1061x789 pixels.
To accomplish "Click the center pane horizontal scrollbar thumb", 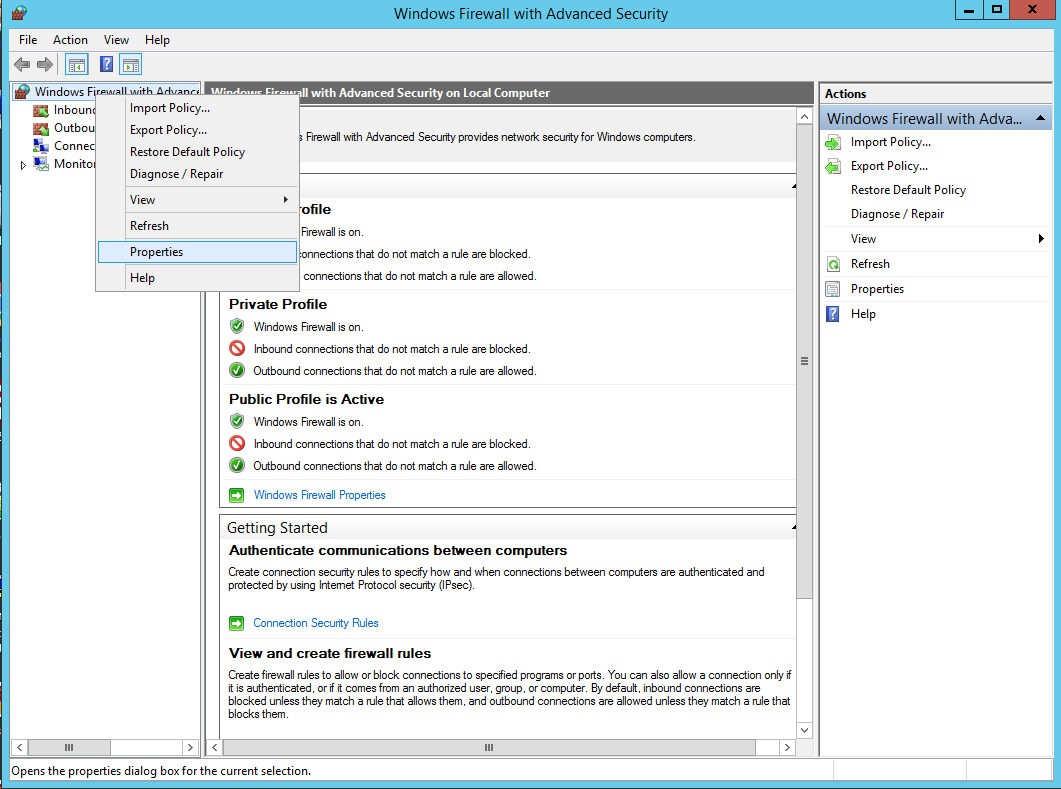I will coord(489,747).
